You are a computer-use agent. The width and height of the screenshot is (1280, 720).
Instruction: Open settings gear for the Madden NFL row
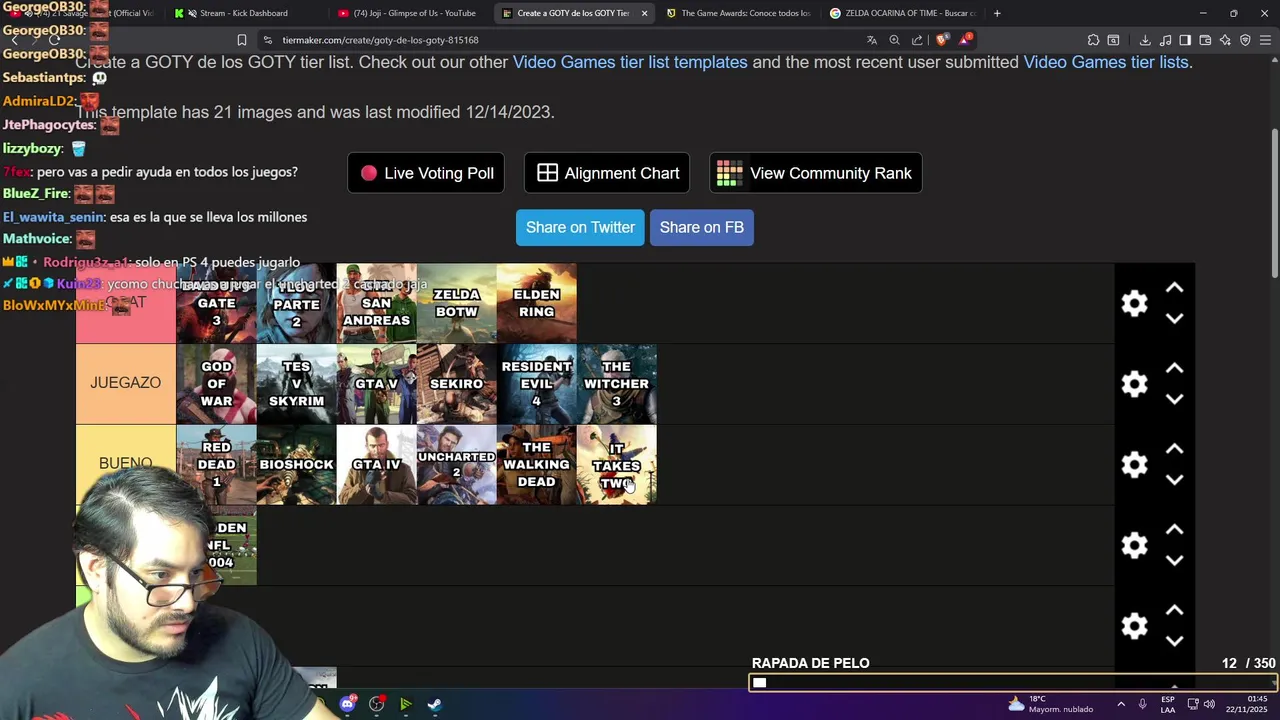pyautogui.click(x=1134, y=545)
